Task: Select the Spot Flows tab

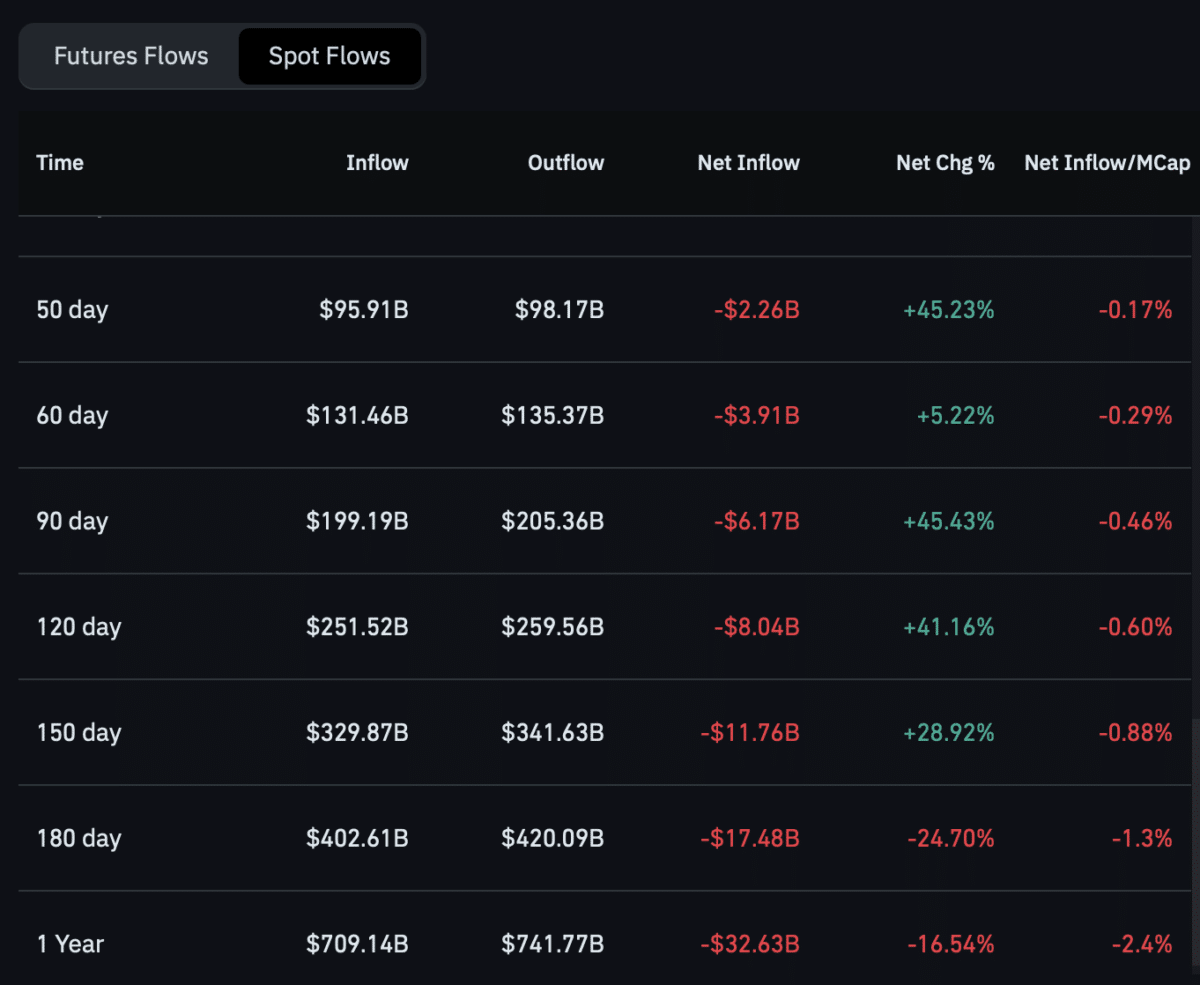Action: (329, 56)
